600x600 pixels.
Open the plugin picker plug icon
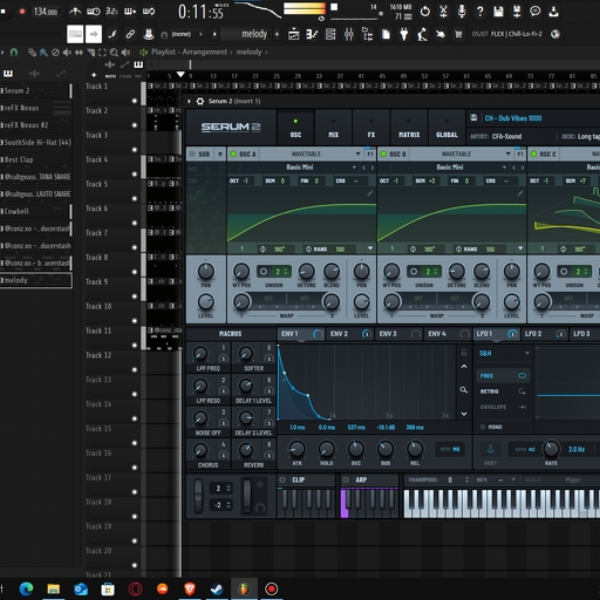pos(404,34)
